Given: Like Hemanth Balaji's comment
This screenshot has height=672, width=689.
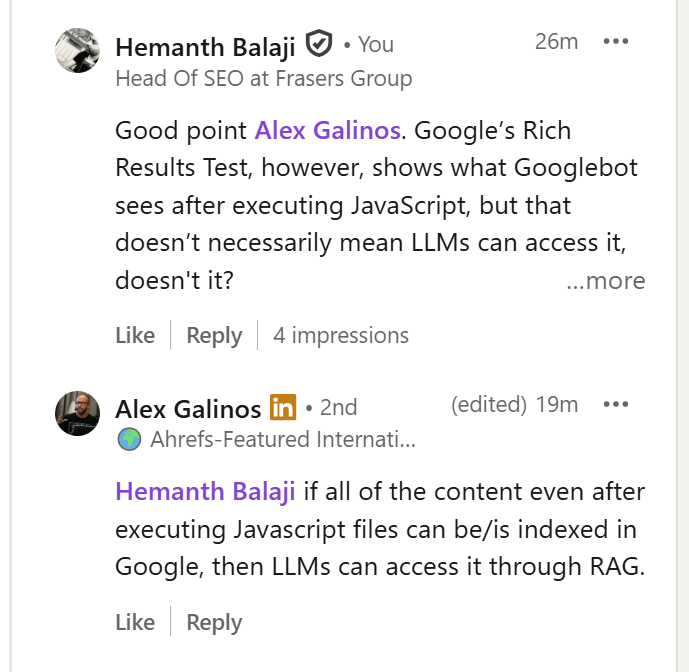Looking at the screenshot, I should coord(135,335).
